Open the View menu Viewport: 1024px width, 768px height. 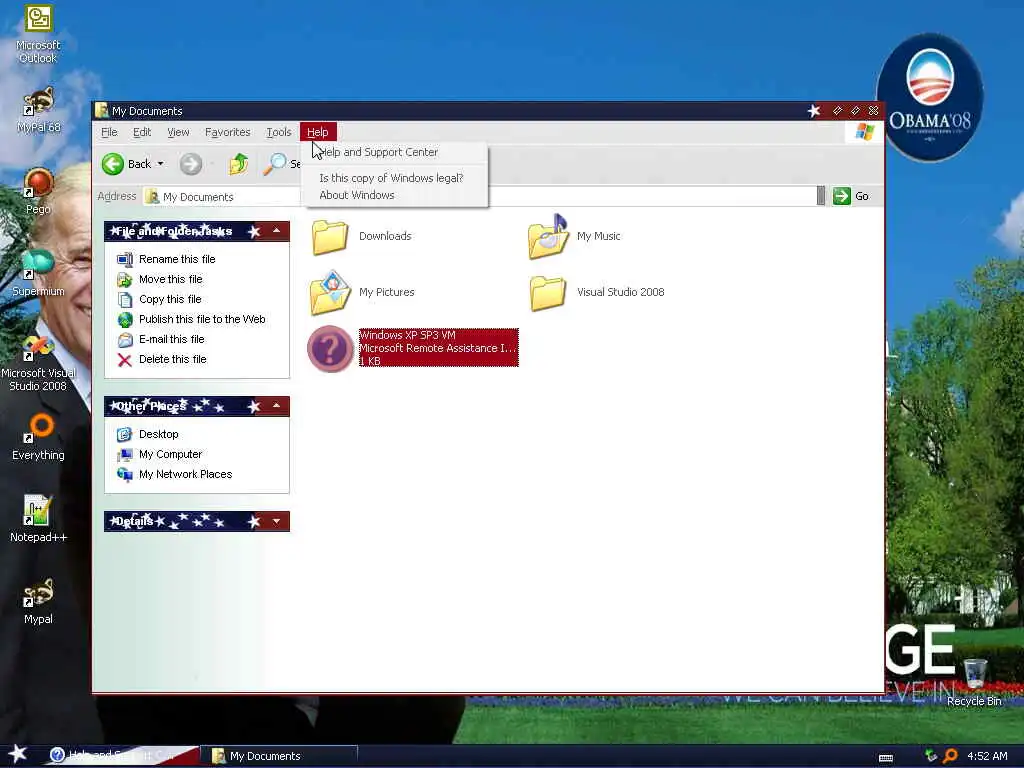pyautogui.click(x=178, y=132)
